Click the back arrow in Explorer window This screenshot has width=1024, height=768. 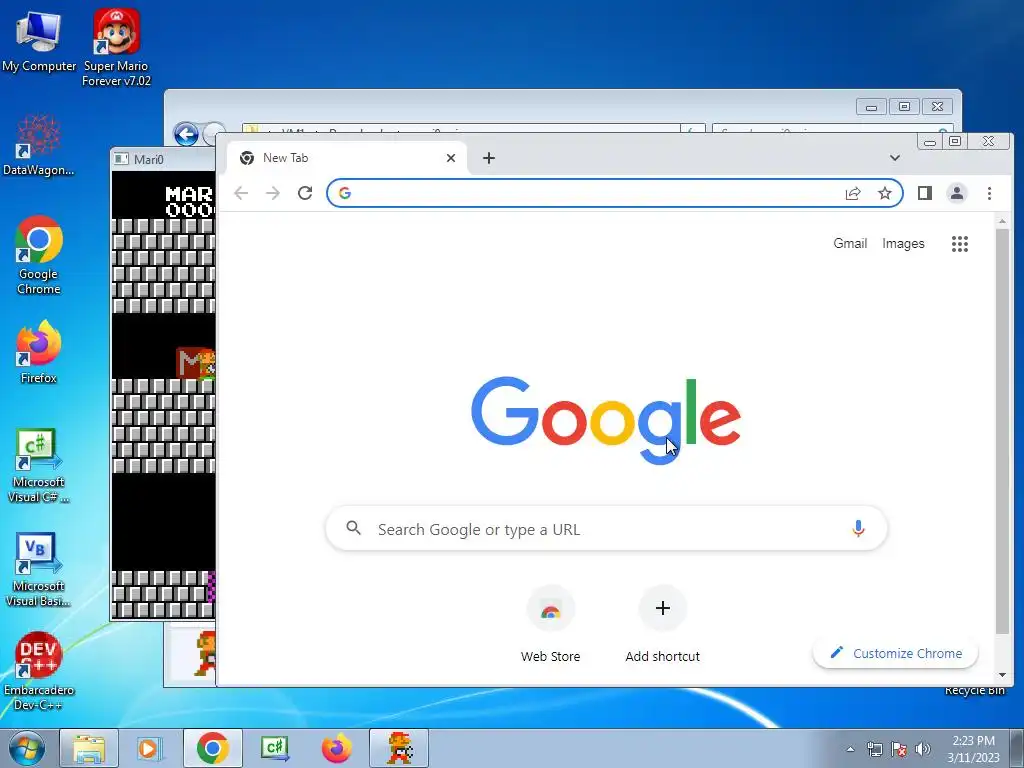point(186,135)
